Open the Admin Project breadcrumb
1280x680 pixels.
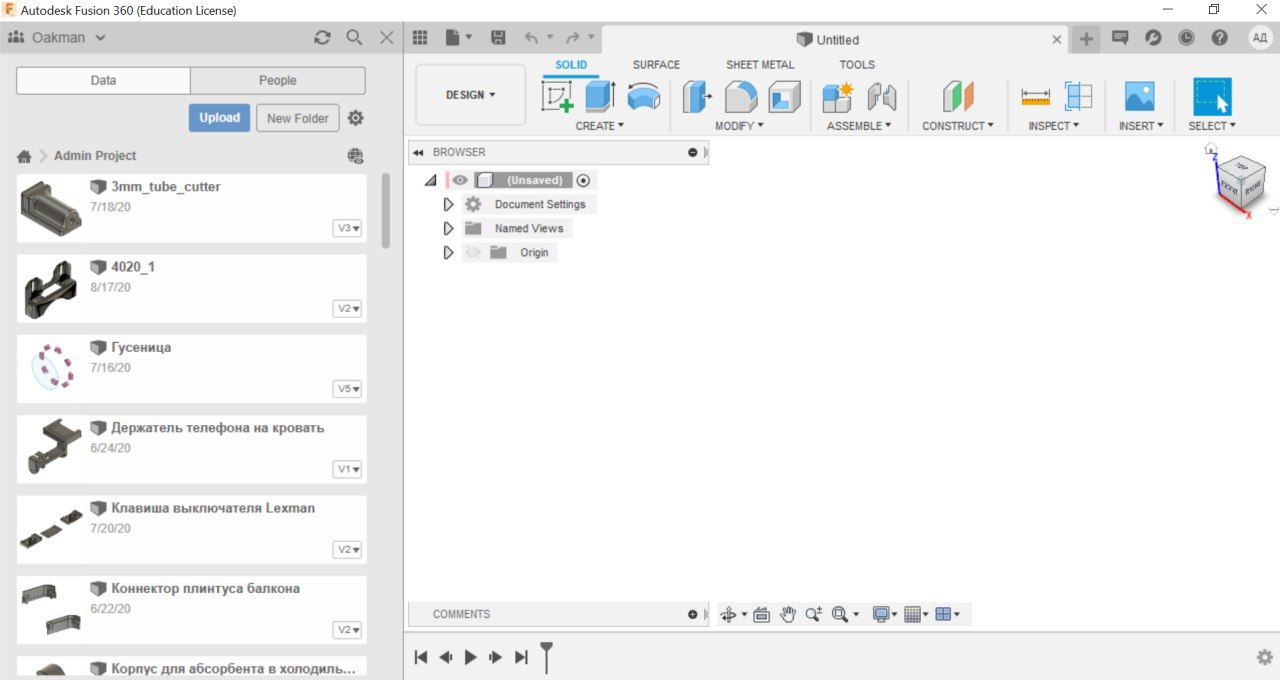95,156
